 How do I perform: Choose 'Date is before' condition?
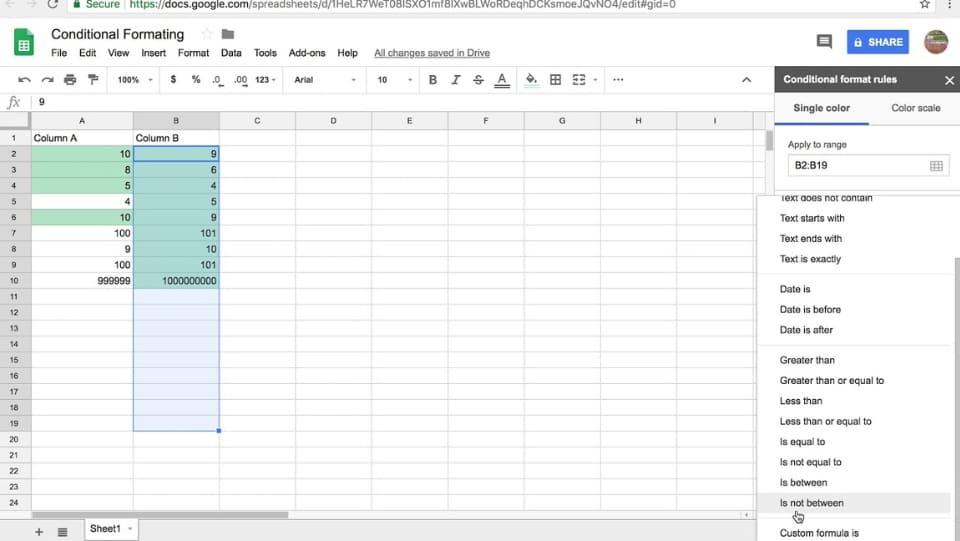coord(853,309)
